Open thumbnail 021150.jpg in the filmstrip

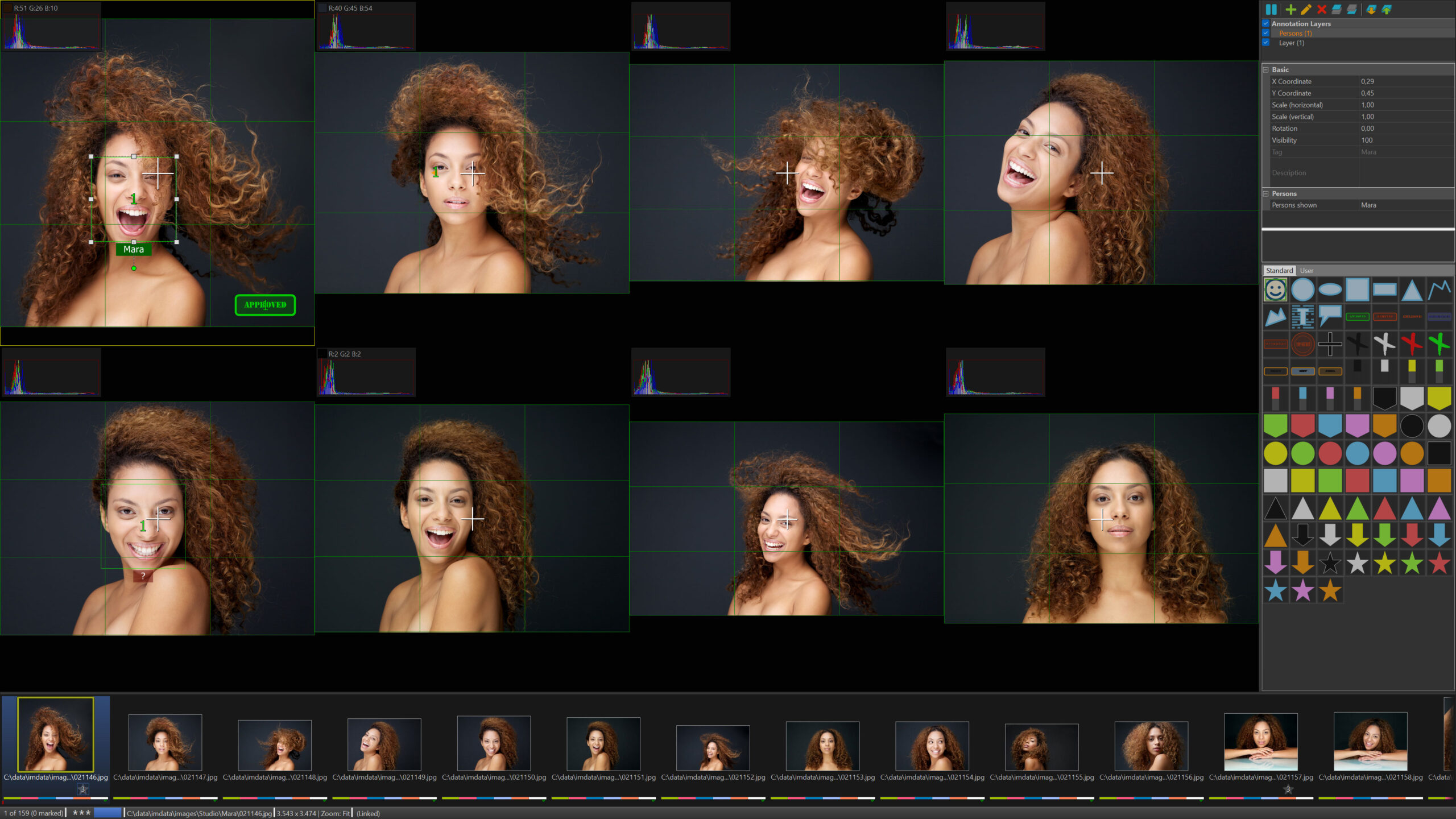click(494, 743)
